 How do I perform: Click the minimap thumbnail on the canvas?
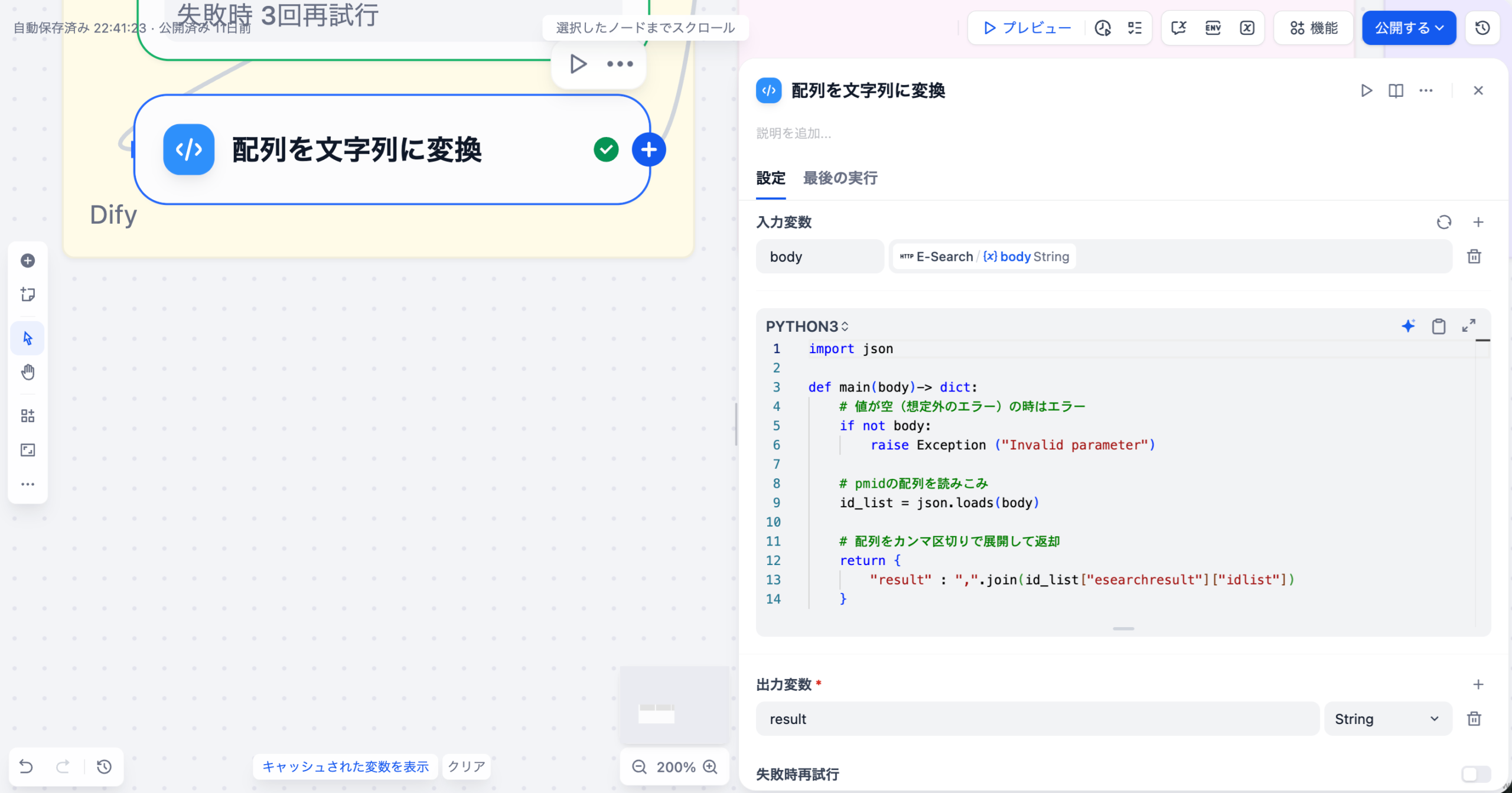click(674, 704)
